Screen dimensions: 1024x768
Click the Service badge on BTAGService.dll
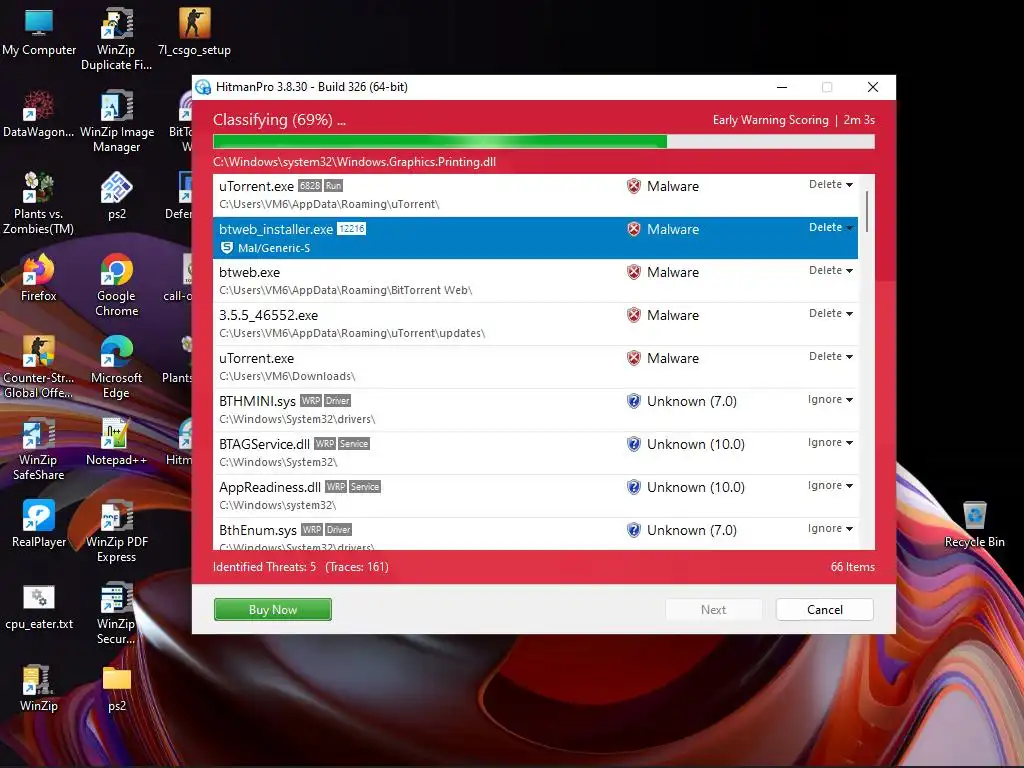(x=354, y=444)
